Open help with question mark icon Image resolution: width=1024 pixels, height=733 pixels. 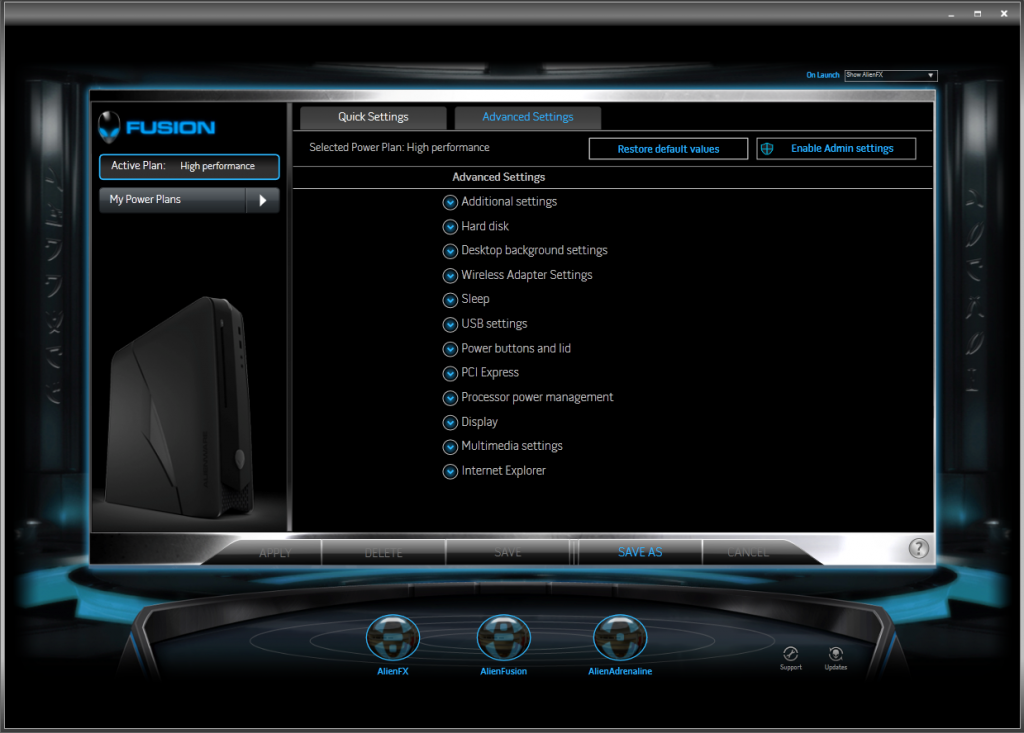(918, 548)
